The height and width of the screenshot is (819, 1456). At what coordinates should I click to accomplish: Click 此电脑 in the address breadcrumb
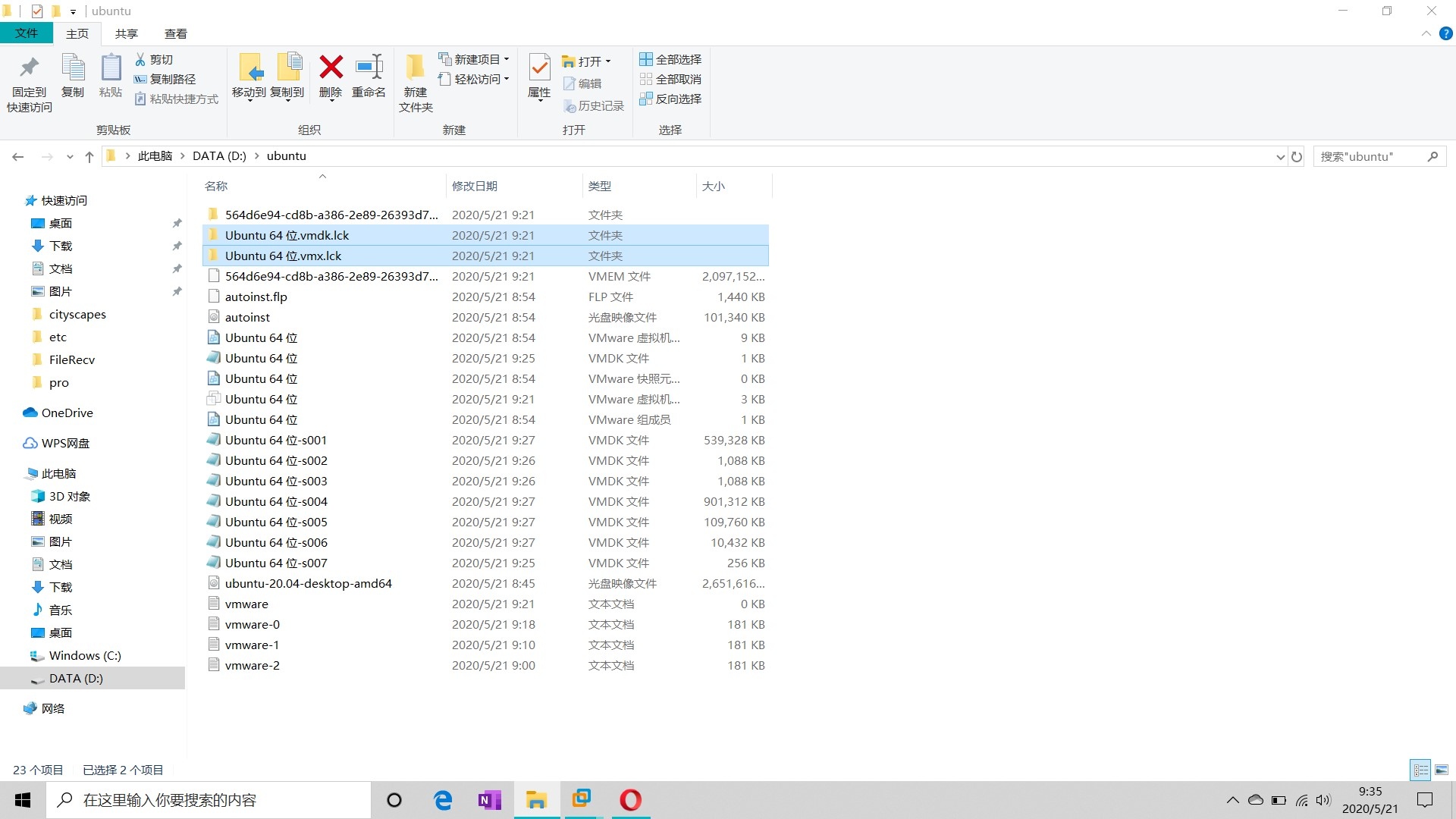[x=155, y=156]
